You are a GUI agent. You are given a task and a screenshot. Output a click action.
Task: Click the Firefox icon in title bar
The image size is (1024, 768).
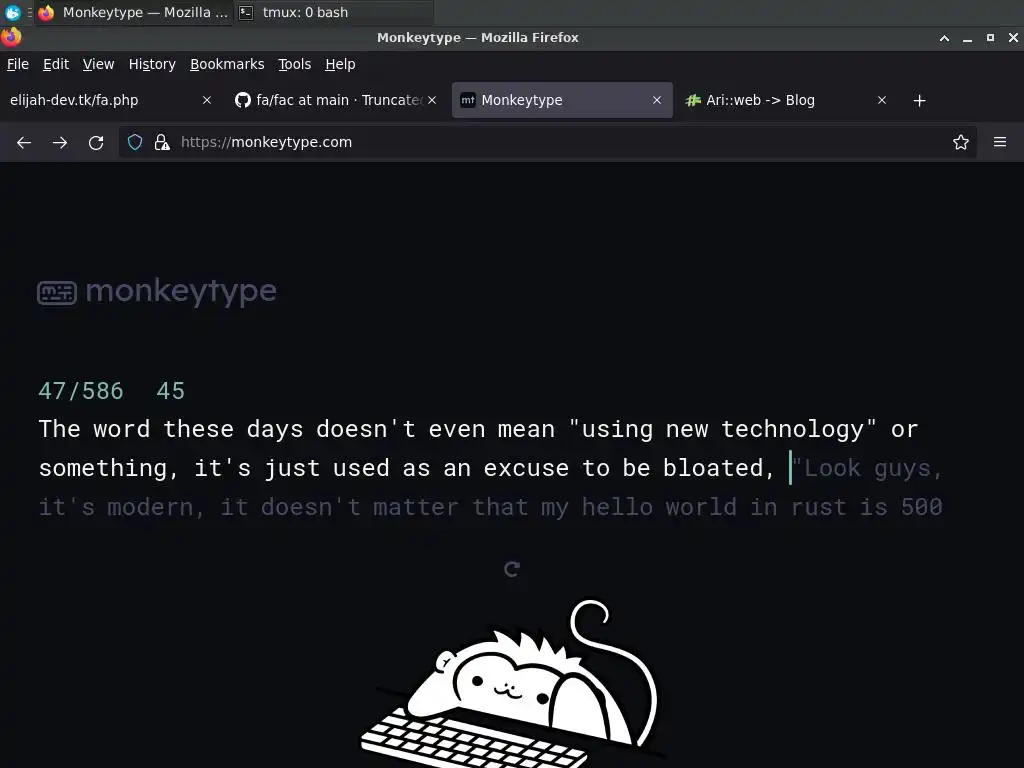point(11,37)
